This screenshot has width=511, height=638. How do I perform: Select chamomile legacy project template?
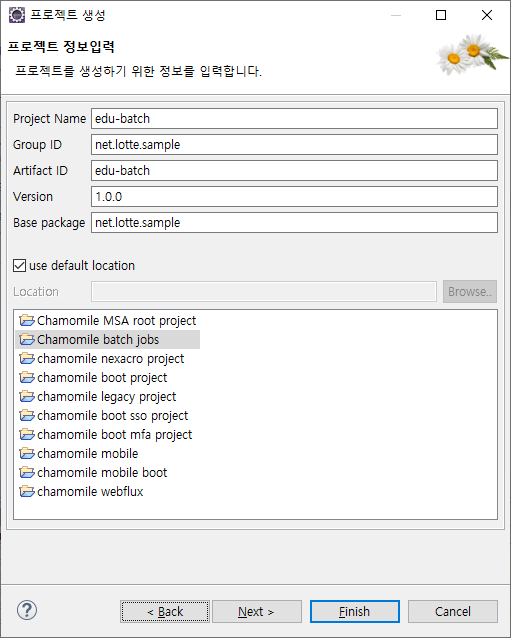coord(107,397)
